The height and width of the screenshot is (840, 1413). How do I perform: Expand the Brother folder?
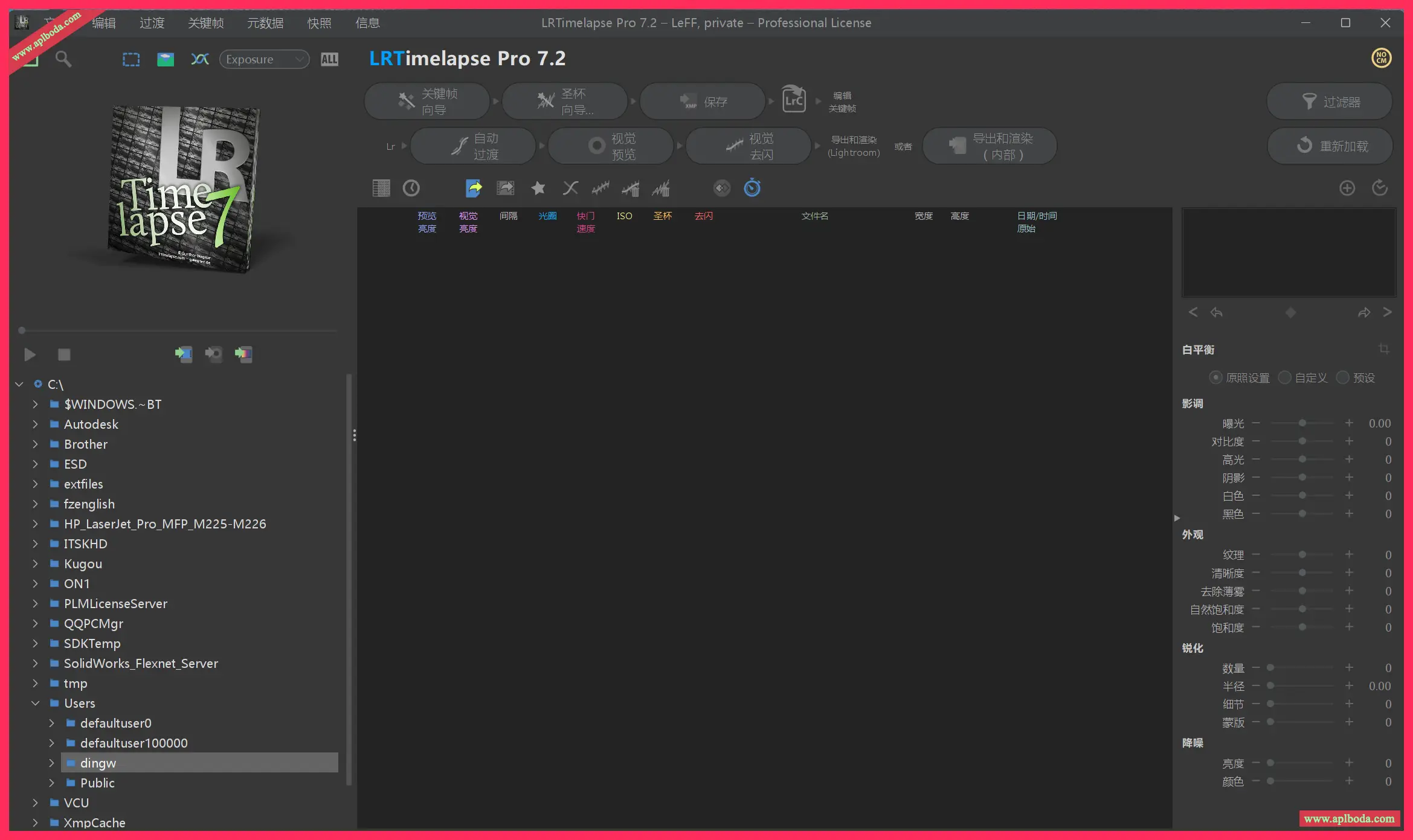tap(35, 444)
